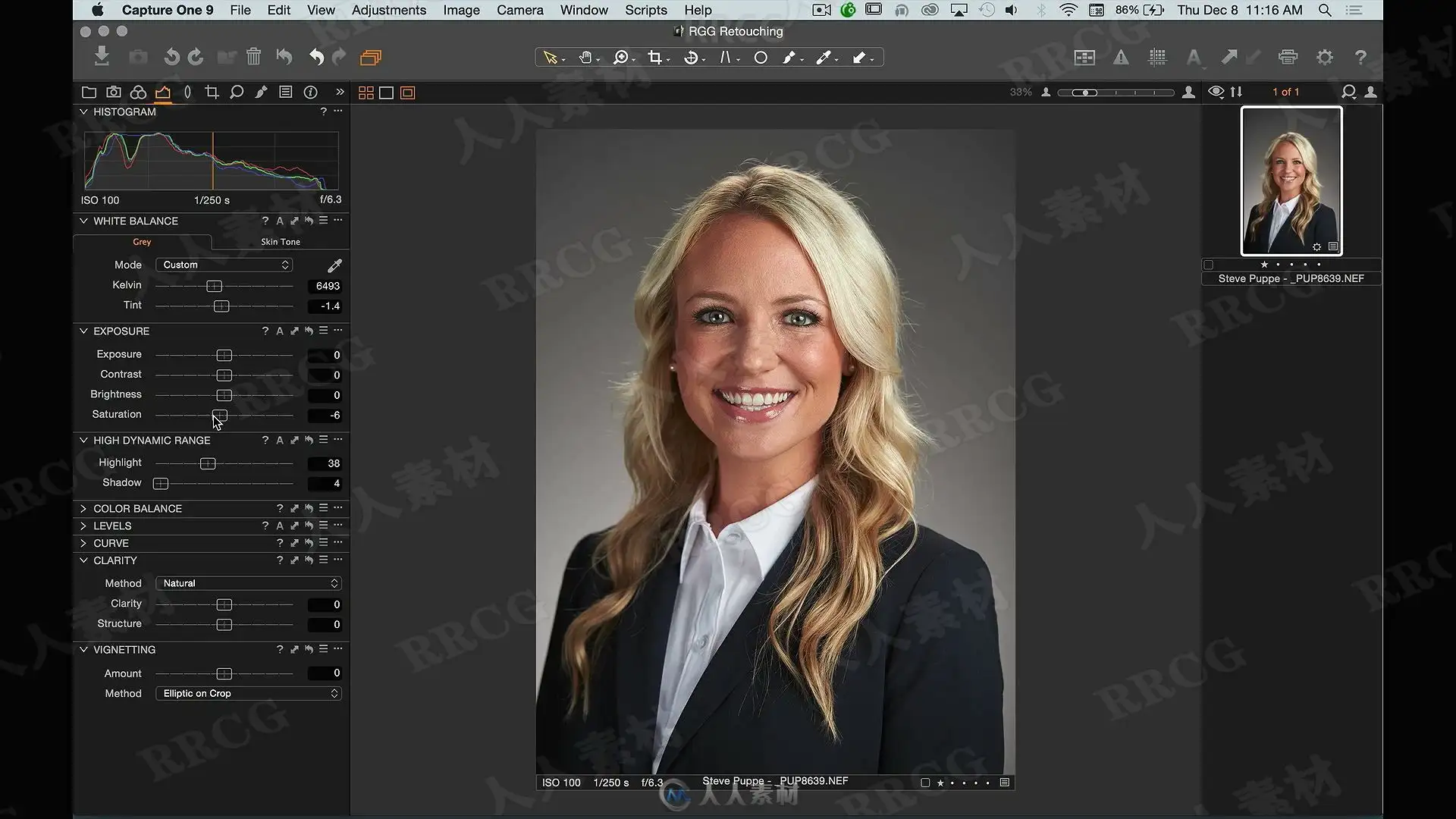Viewport: 1456px width, 819px height.
Task: Open the Metadata info tool tab
Action: pyautogui.click(x=311, y=93)
